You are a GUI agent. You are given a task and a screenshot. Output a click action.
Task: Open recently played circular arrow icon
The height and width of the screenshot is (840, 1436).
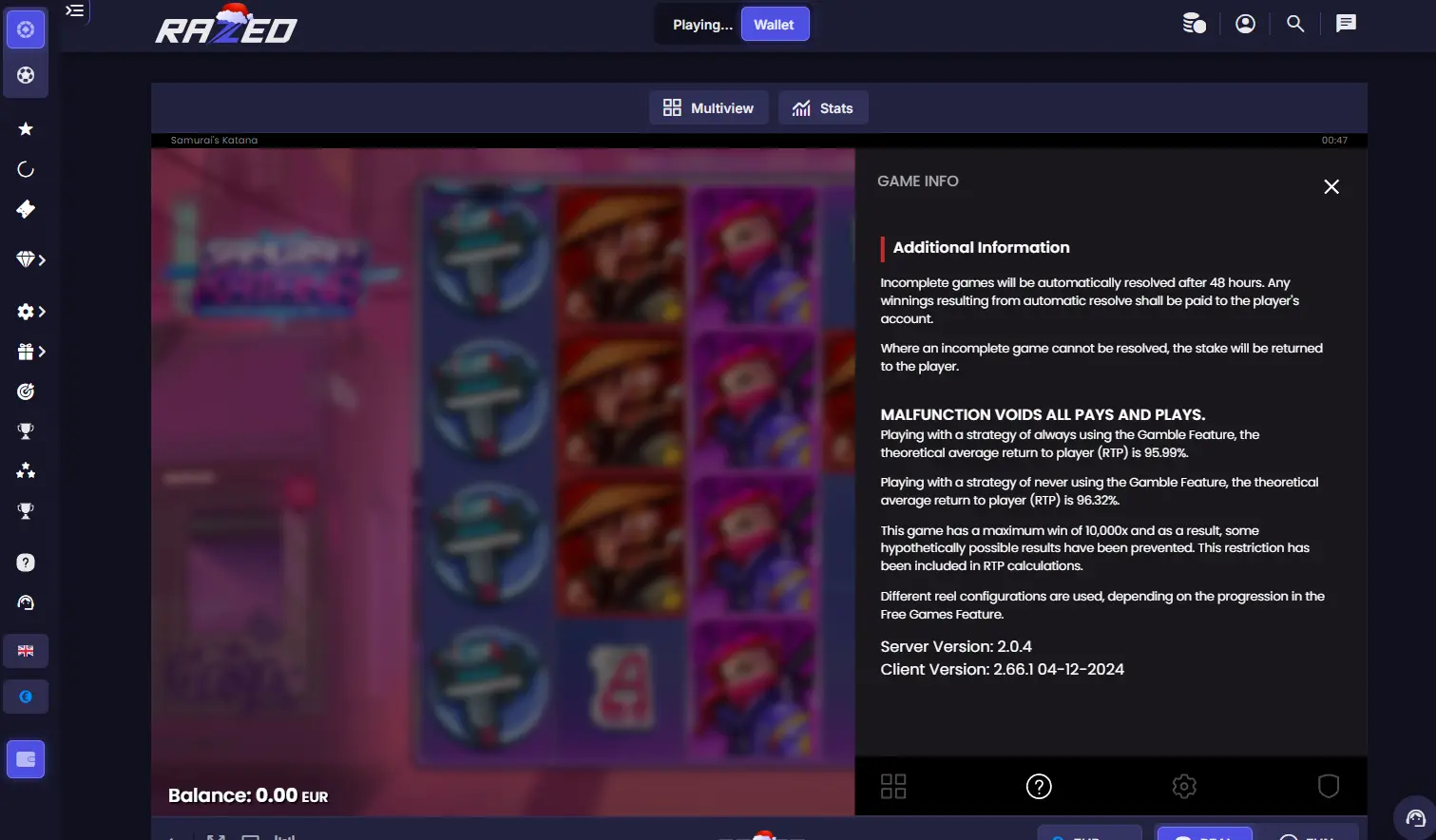point(26,169)
